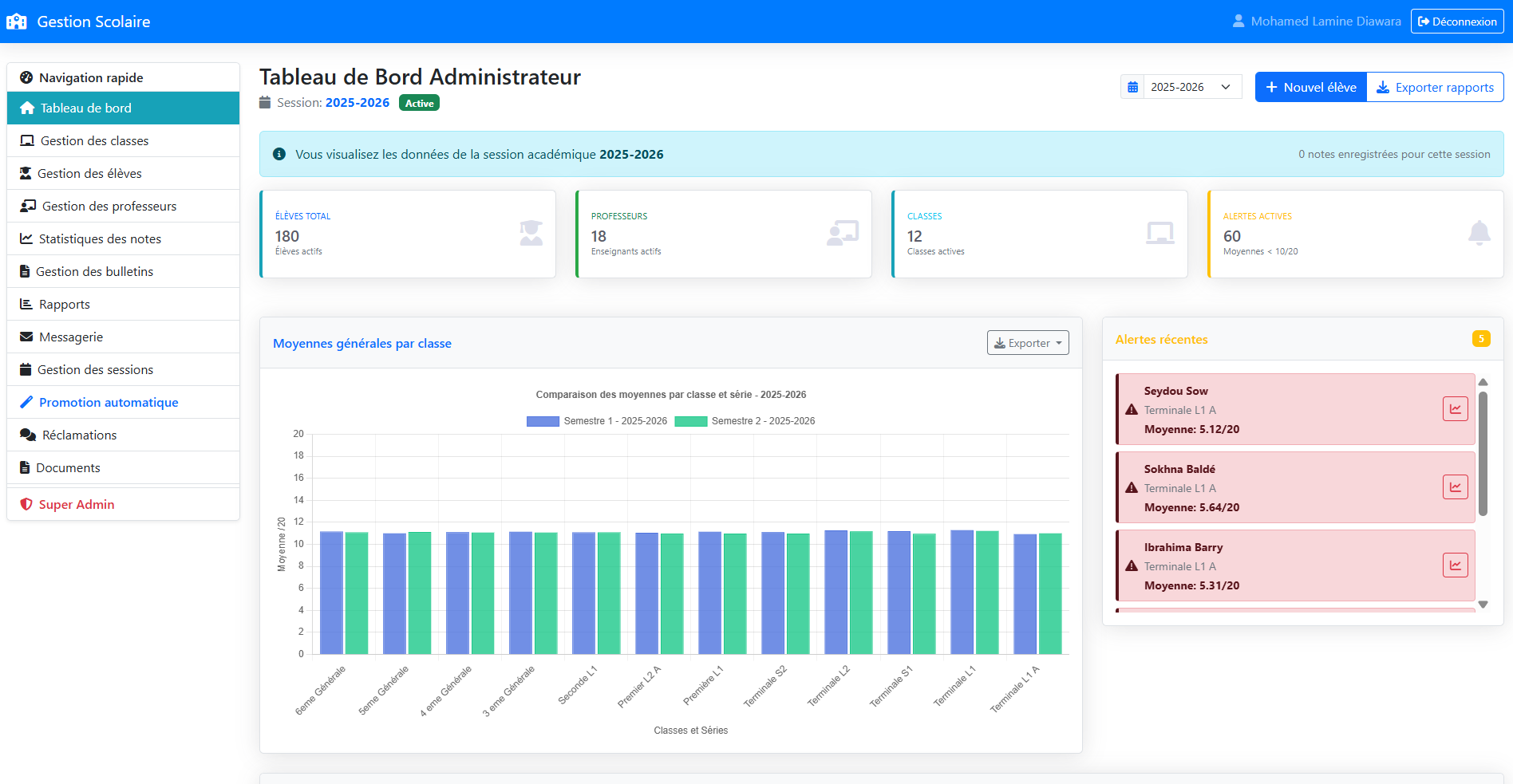Click the bell icon in Alertes Actives card
Screen dimensions: 1513x784
coord(1479,233)
